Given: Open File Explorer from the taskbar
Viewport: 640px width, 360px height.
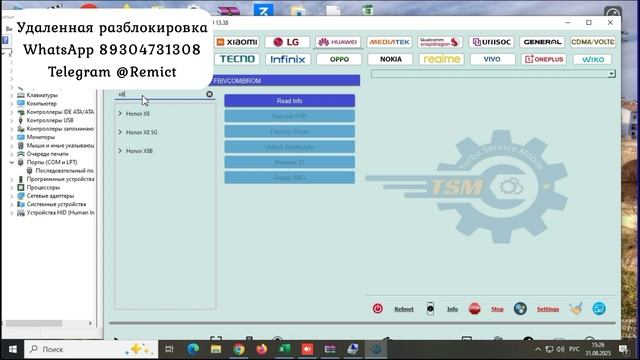Looking at the screenshot, I should (x=216, y=349).
